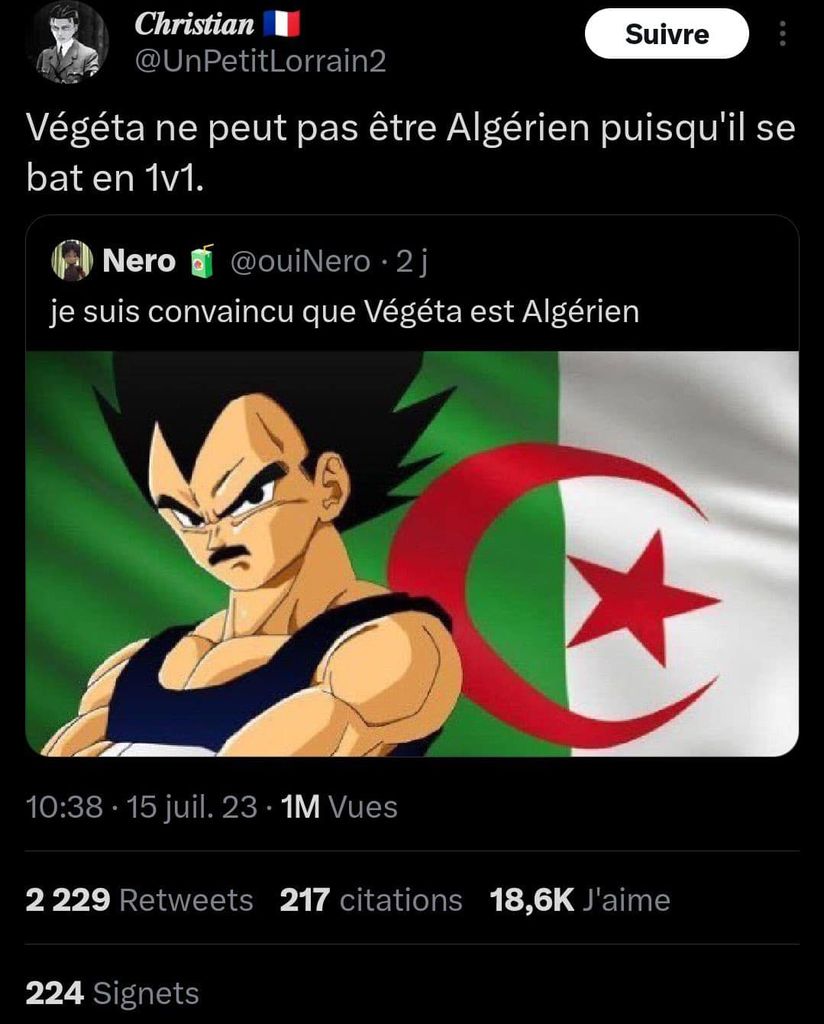Show the 217 citations list
This screenshot has width=824, height=1024.
[x=370, y=900]
